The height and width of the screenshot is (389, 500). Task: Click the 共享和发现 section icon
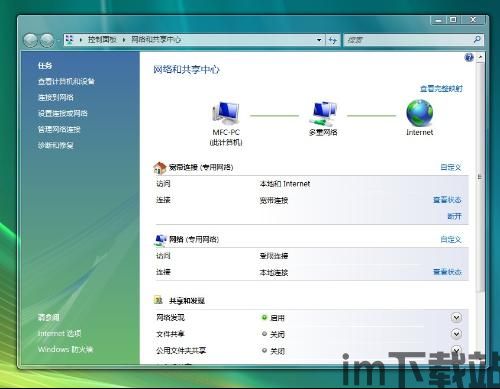[158, 300]
